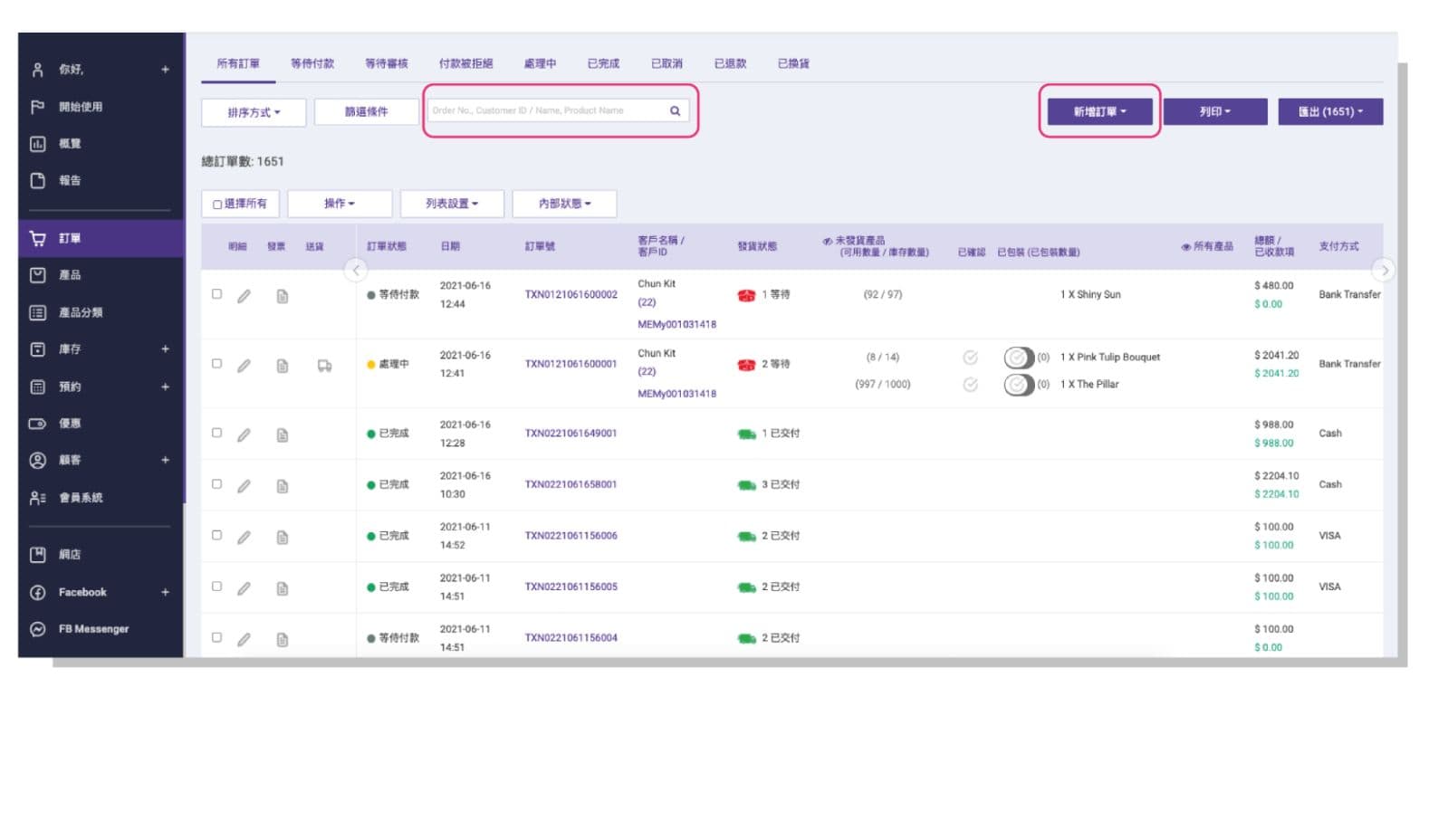Toggle packed switch for Pink Tulip Bouquet
The width and height of the screenshot is (1448, 840).
pos(1019,358)
